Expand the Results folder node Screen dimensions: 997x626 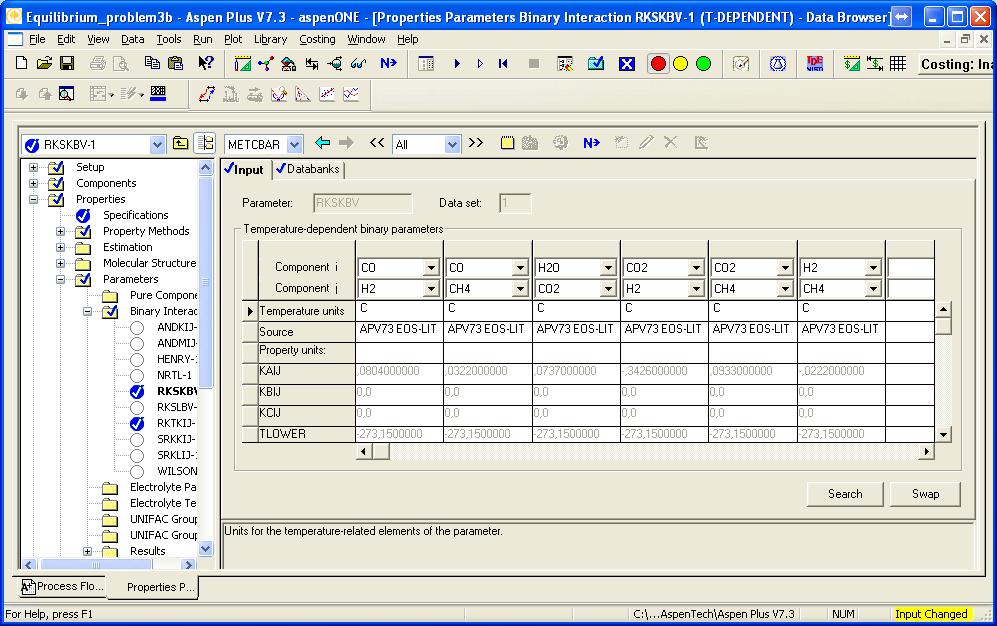(x=87, y=551)
